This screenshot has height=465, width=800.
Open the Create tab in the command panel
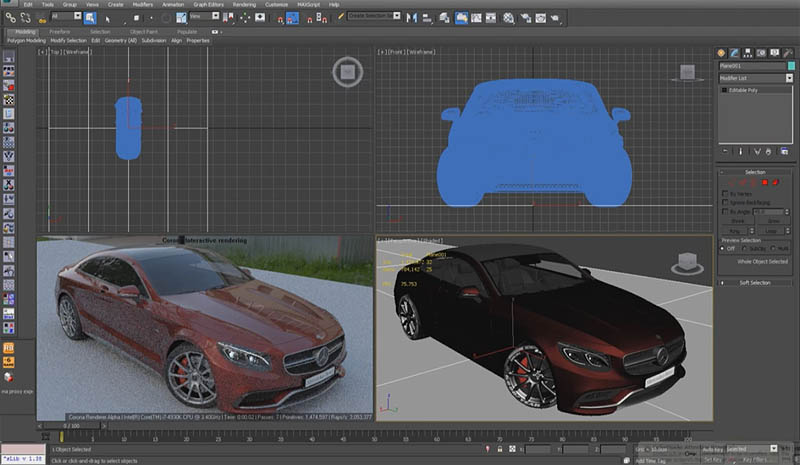tap(721, 53)
